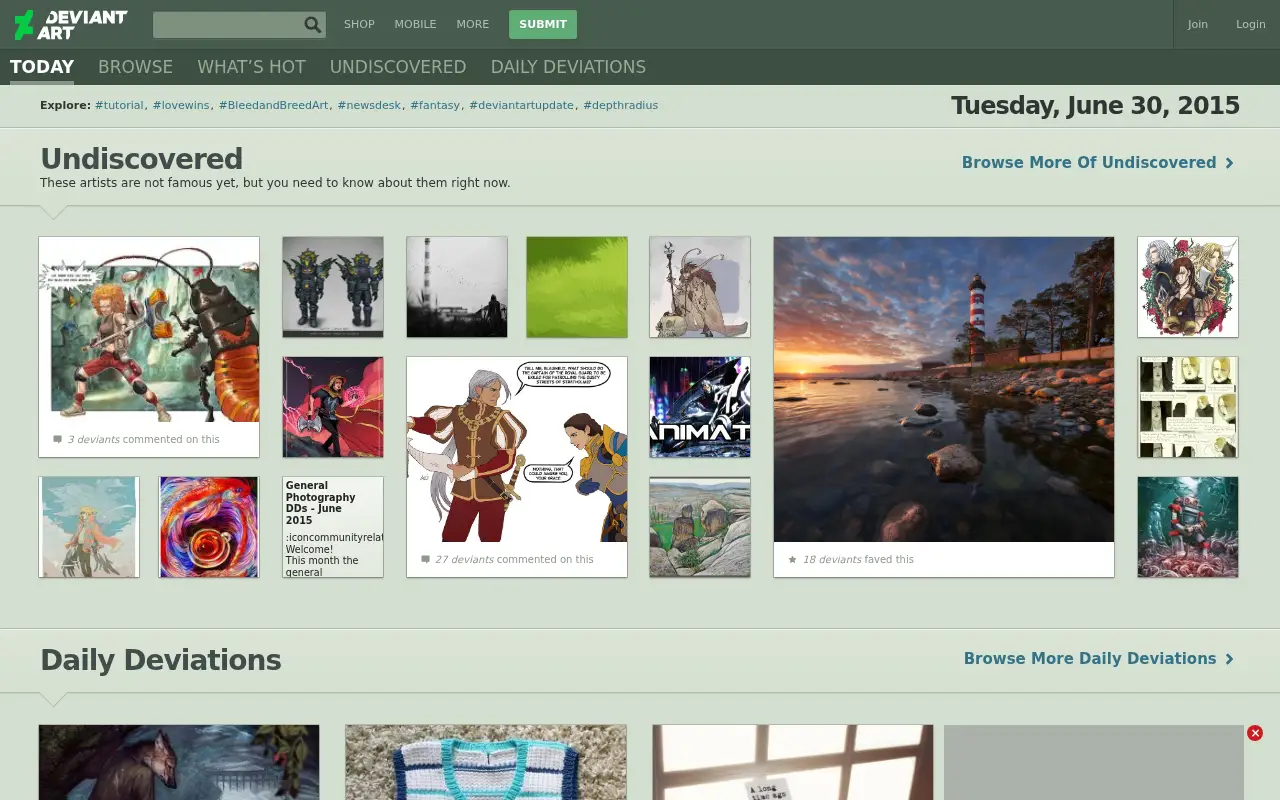The height and width of the screenshot is (800, 1280).
Task: Switch to the UNDISCOVERED tab
Action: click(x=398, y=67)
